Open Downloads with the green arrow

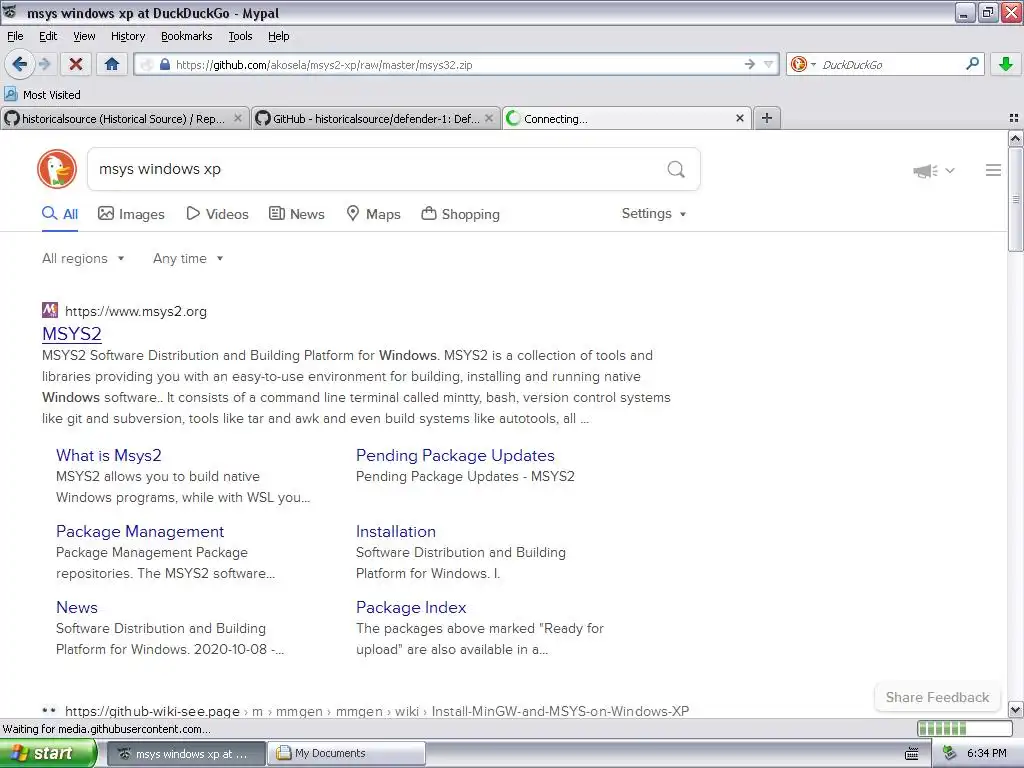(1006, 64)
